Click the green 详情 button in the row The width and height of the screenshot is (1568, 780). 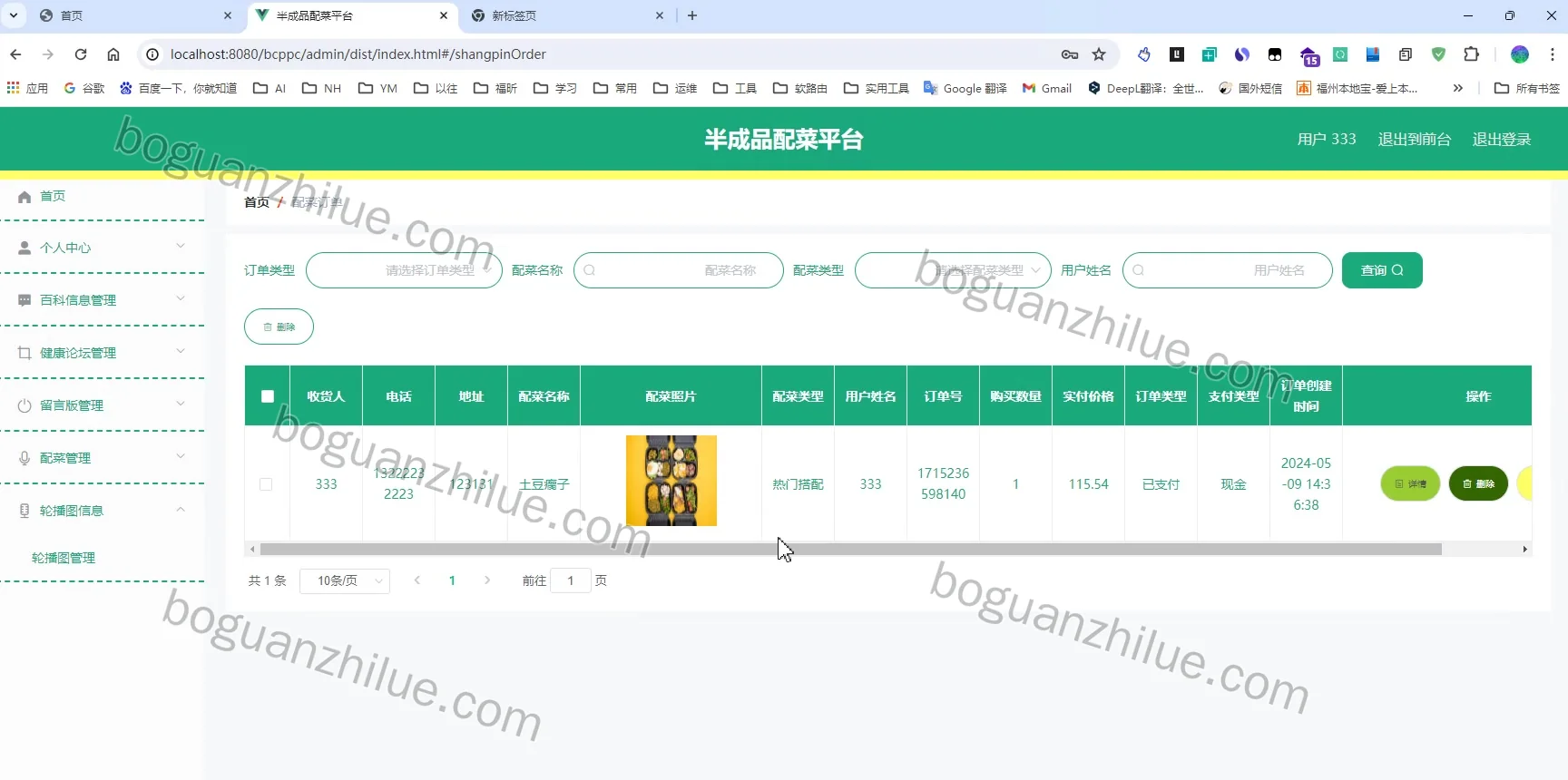coord(1410,483)
